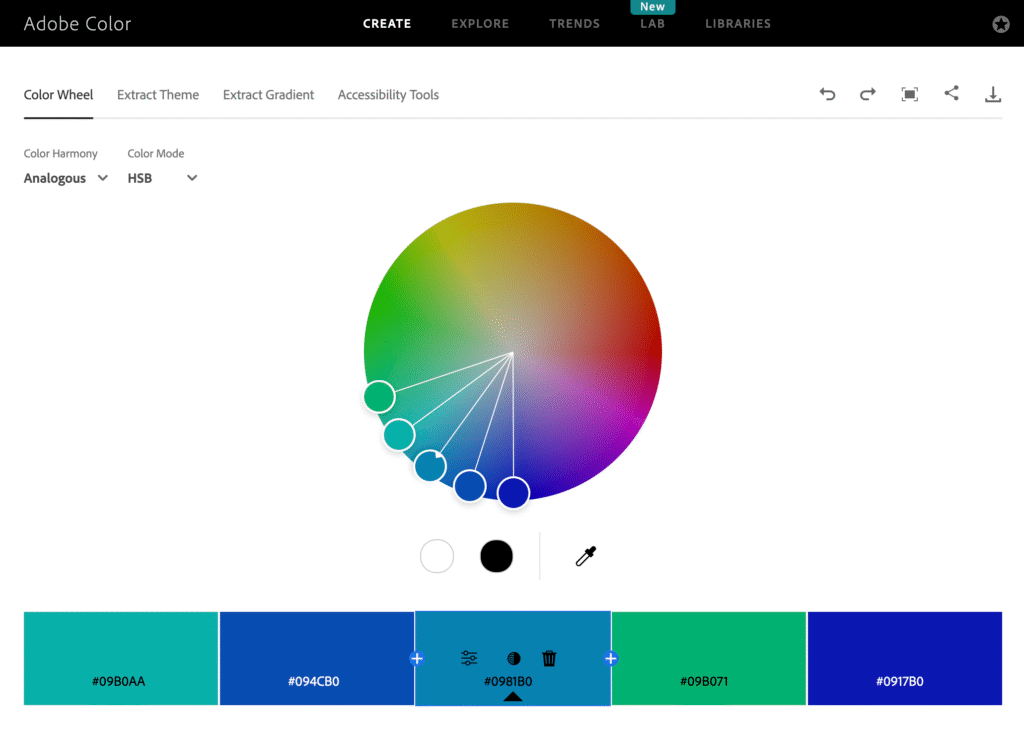This screenshot has height=733, width=1024.
Task: Download the color palette
Action: tap(993, 93)
